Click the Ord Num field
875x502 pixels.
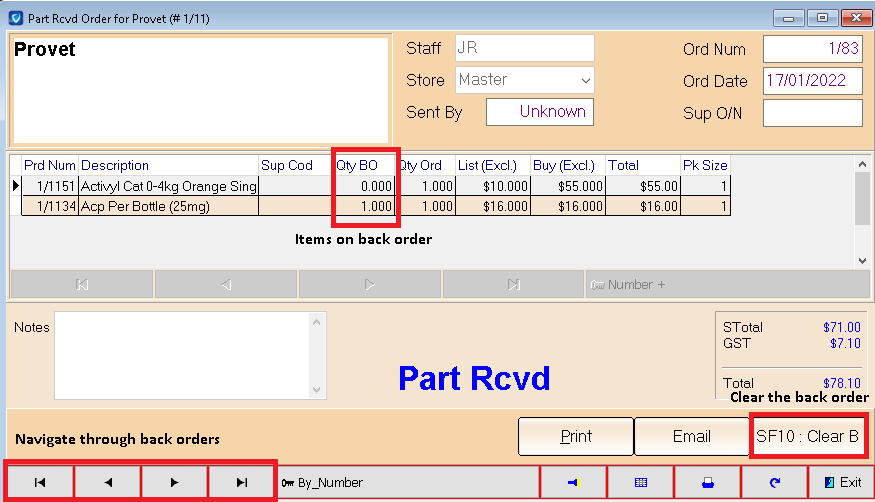coord(812,49)
